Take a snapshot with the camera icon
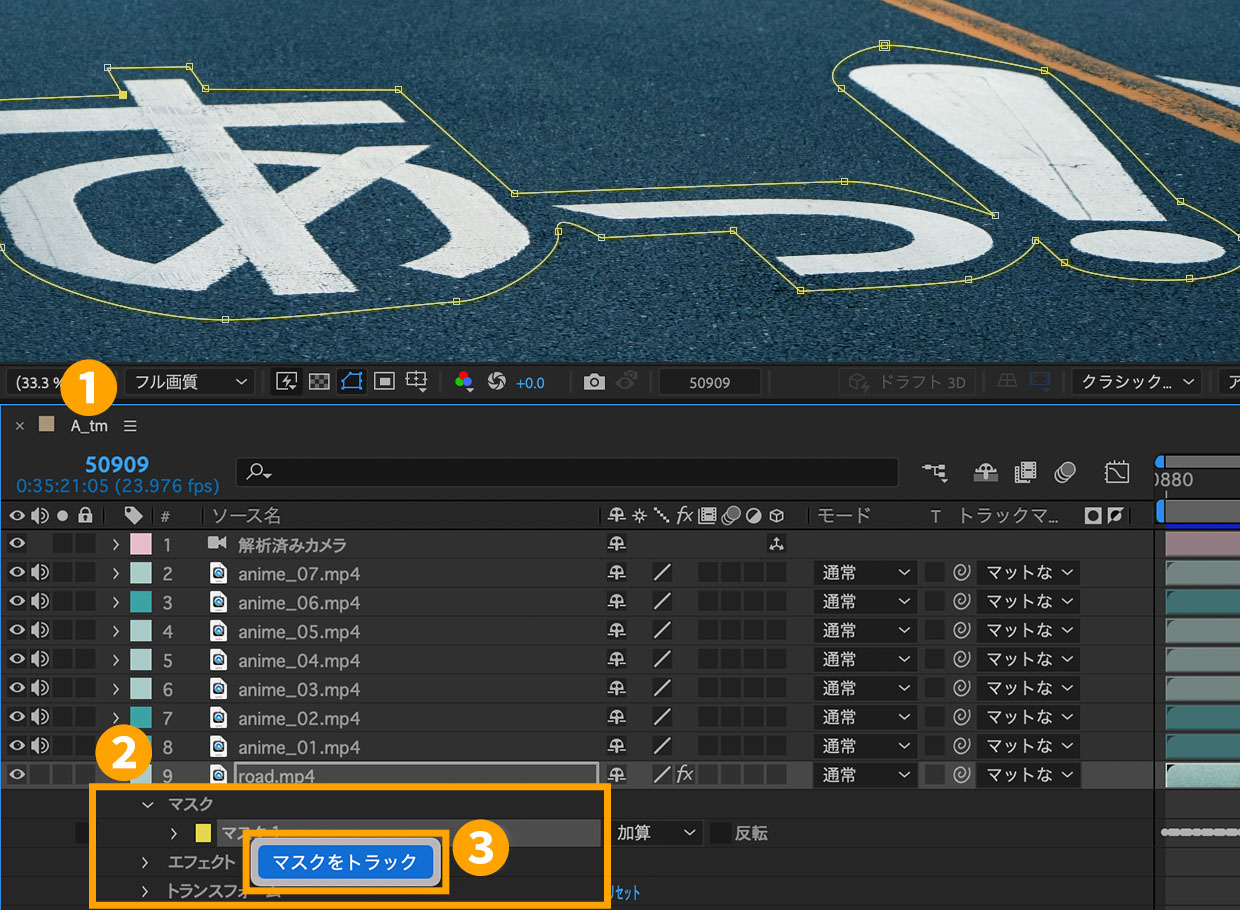1240x910 pixels. coord(594,382)
